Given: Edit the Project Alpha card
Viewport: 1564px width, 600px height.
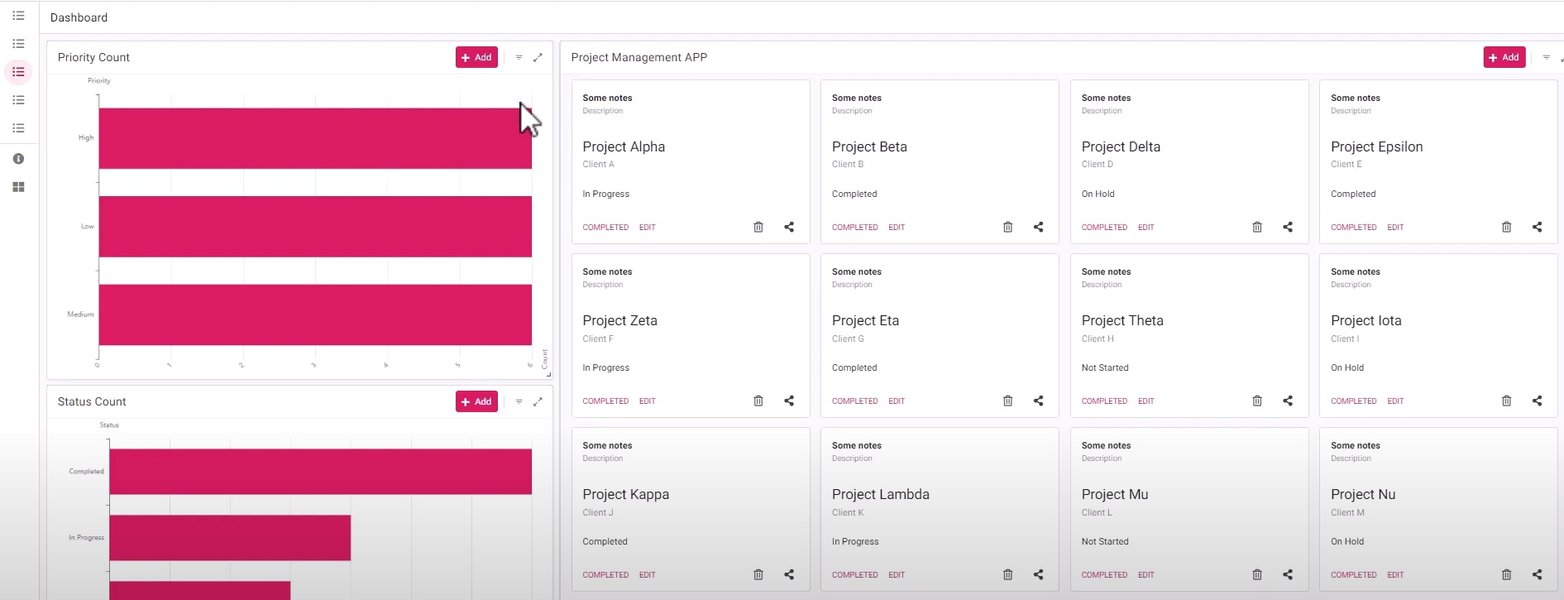Looking at the screenshot, I should pos(648,227).
